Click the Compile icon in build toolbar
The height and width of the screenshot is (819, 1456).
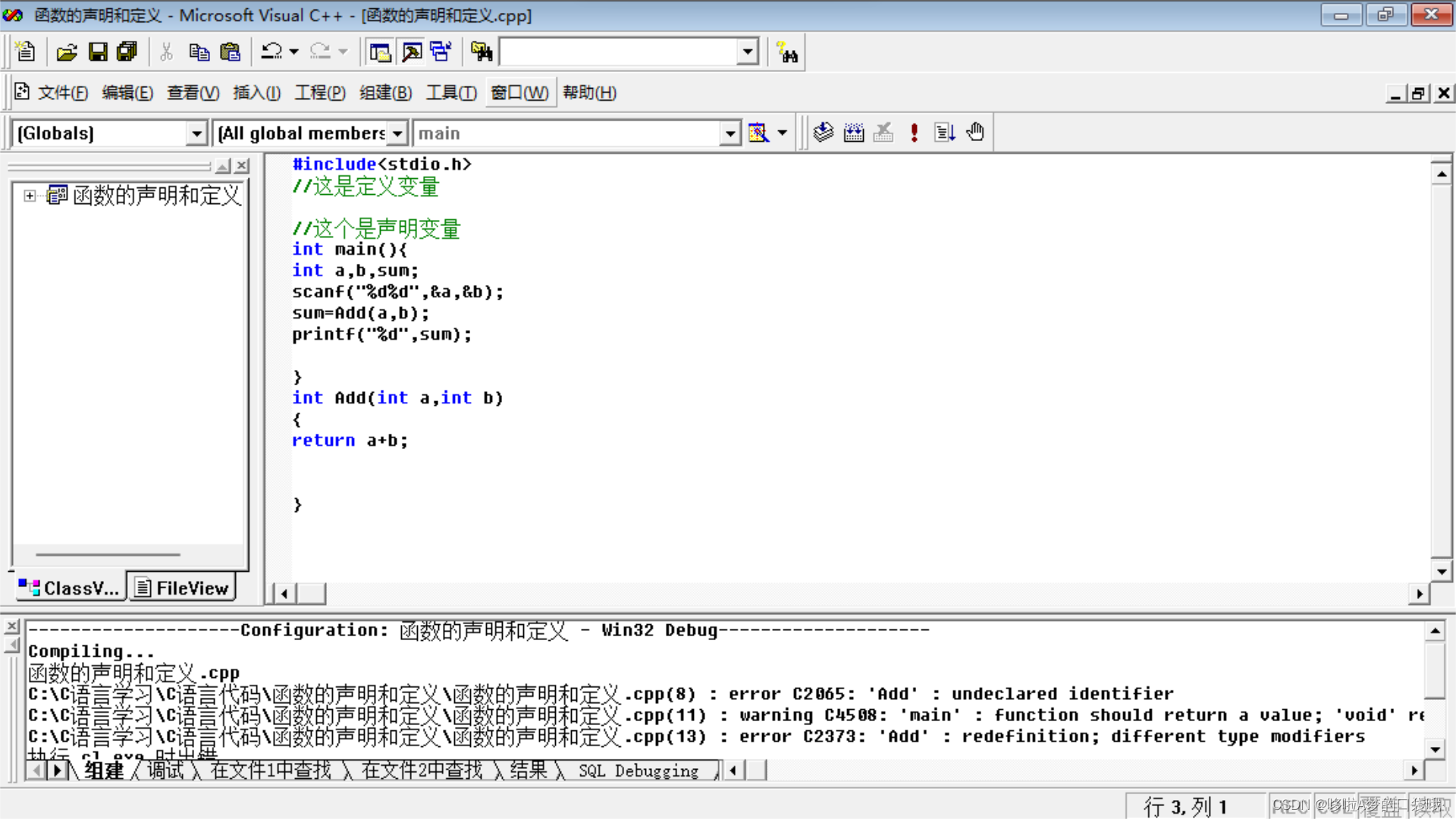824,133
